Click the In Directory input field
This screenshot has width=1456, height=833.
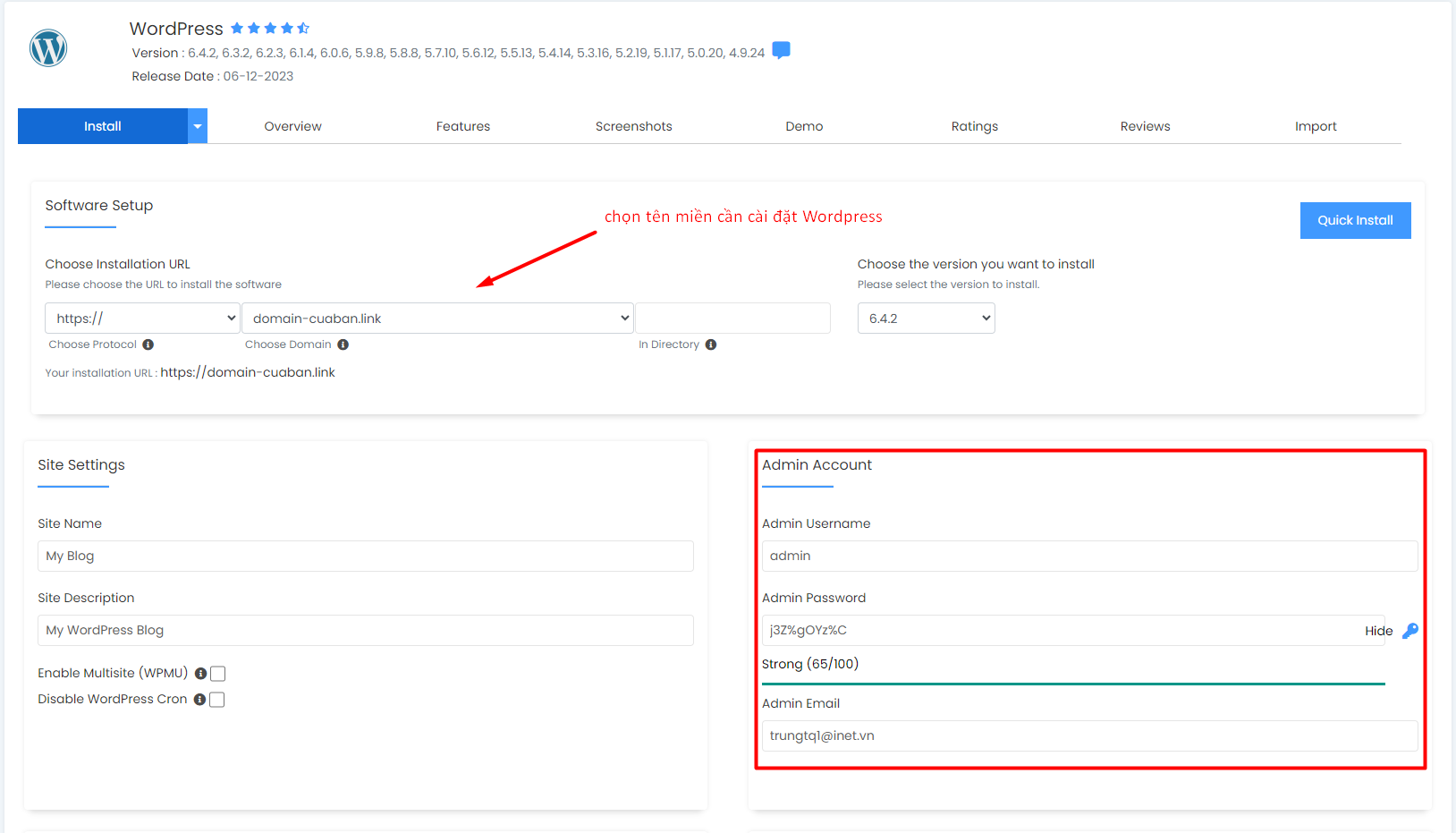pyautogui.click(x=732, y=319)
